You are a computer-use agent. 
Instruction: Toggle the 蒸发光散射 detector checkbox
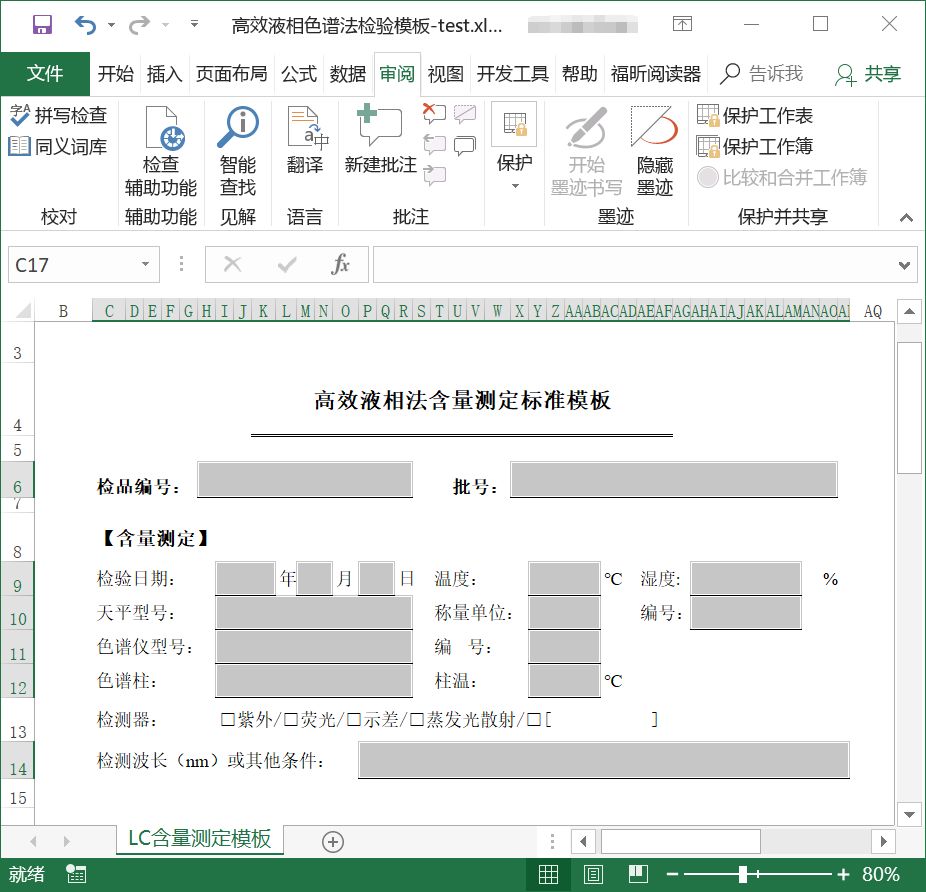pos(418,719)
